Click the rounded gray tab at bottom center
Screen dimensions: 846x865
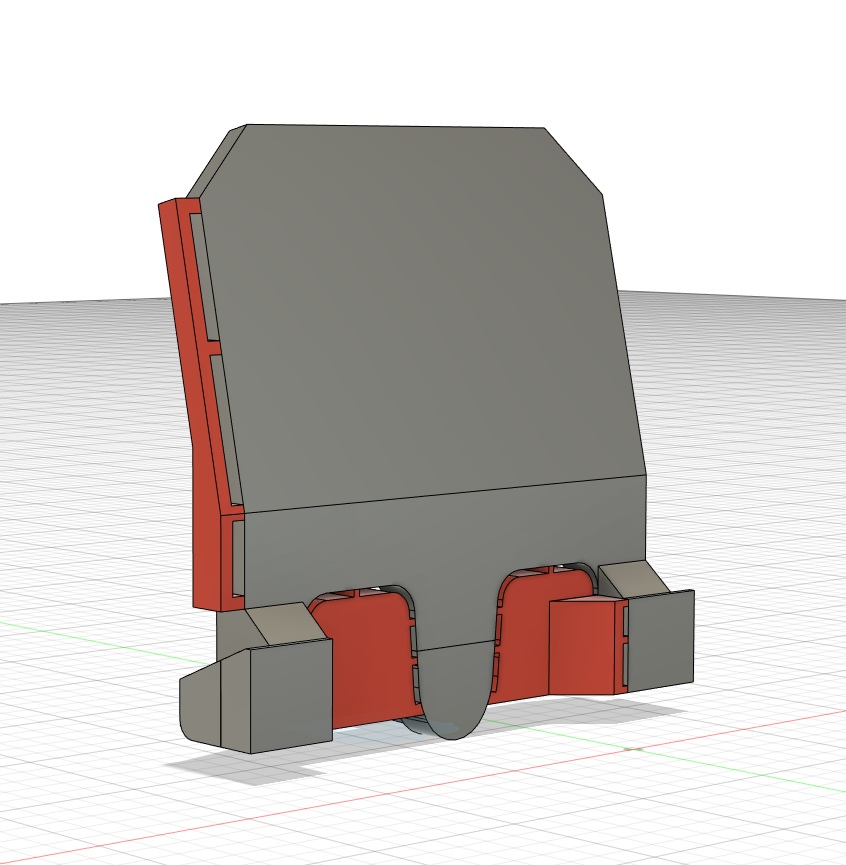pyautogui.click(x=455, y=690)
